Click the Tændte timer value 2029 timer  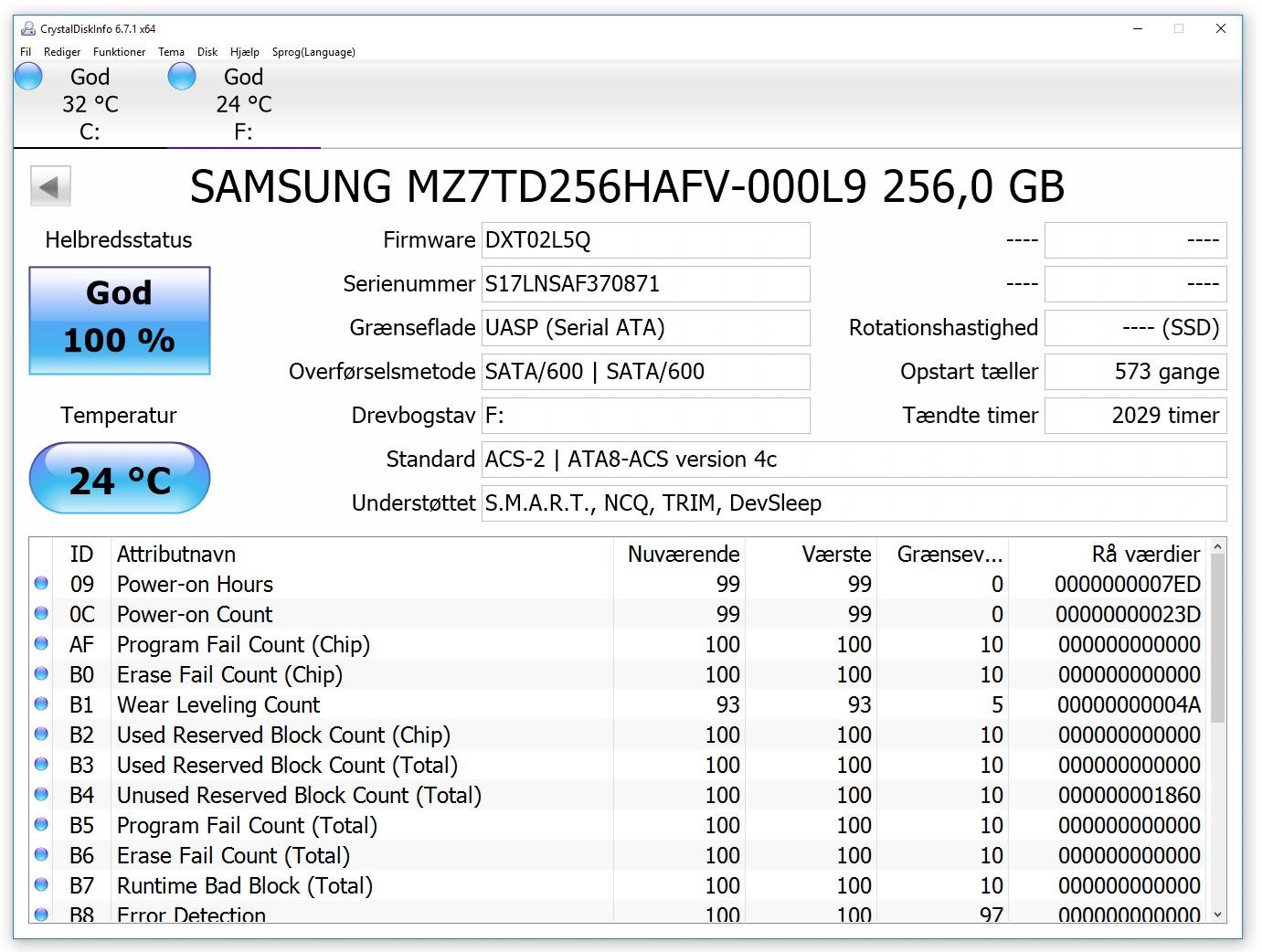coord(1136,416)
